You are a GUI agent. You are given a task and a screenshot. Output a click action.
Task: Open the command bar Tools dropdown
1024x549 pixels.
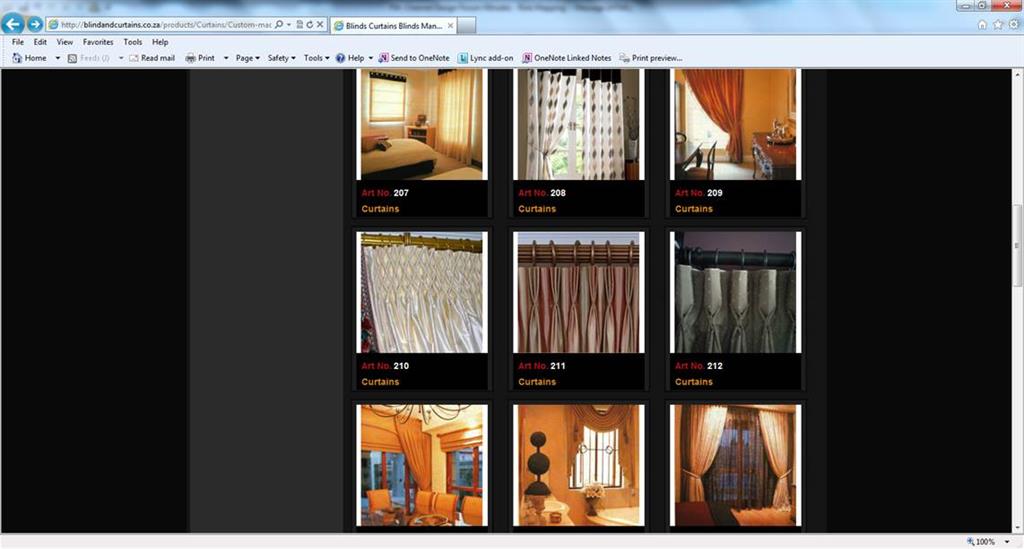tap(316, 58)
